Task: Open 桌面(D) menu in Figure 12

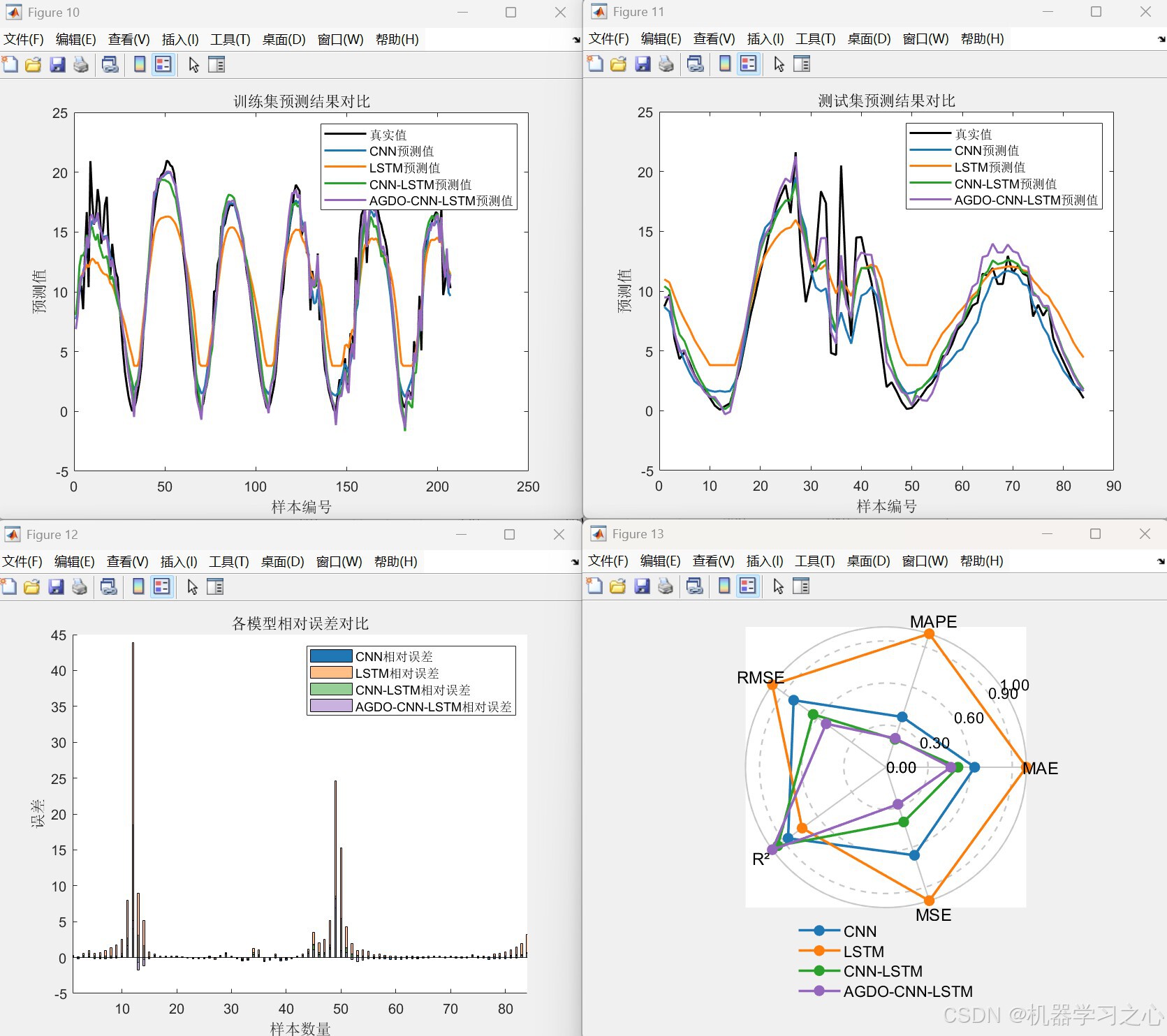Action: [283, 561]
